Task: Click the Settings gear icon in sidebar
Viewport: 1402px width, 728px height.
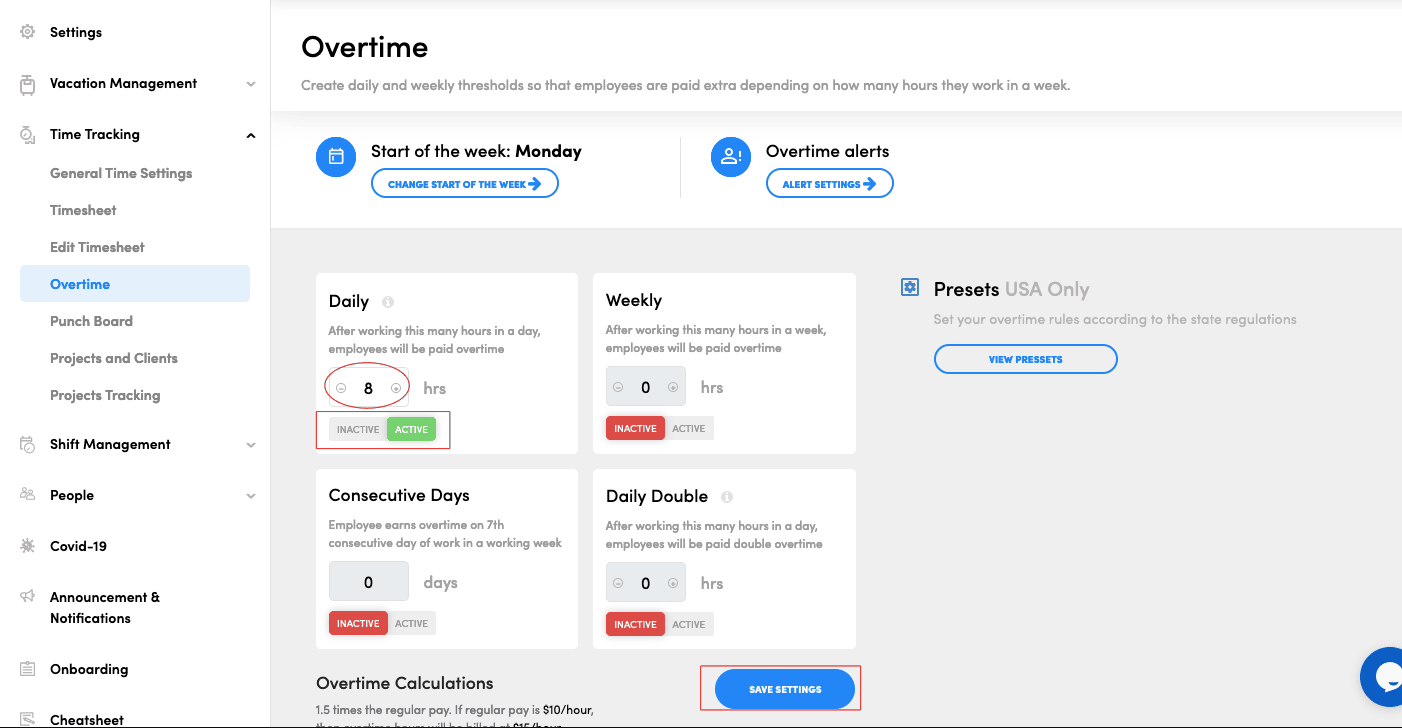Action: [x=27, y=31]
